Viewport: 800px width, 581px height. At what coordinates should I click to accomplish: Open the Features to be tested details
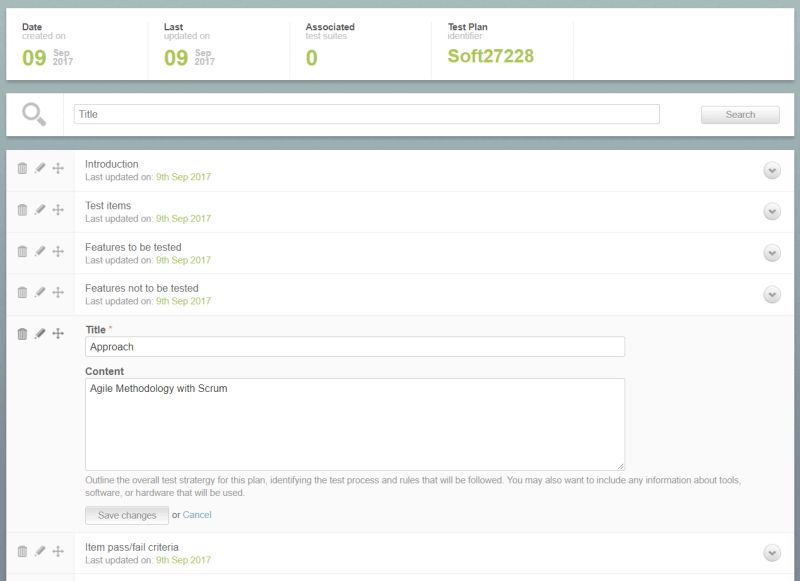[770, 253]
